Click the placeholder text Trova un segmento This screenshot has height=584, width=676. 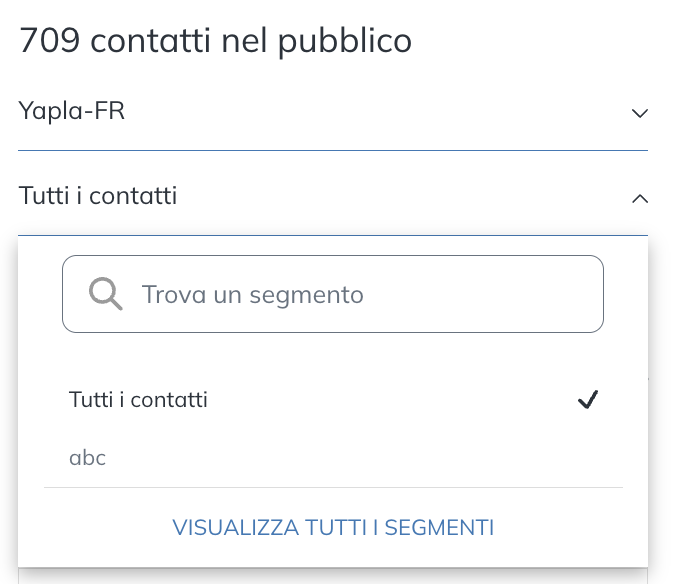253,295
